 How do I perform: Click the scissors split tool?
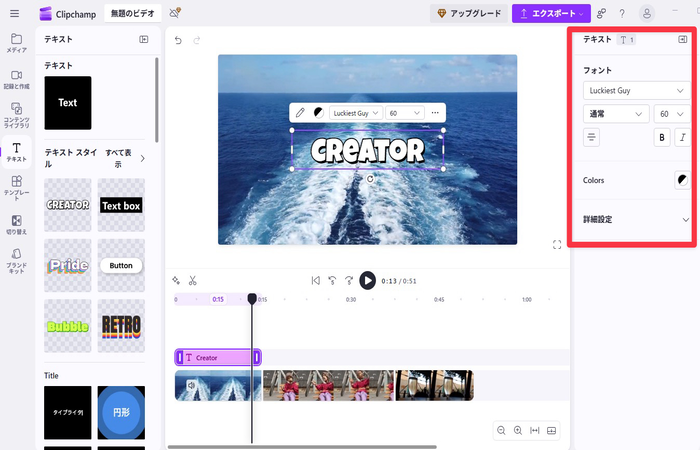point(193,280)
